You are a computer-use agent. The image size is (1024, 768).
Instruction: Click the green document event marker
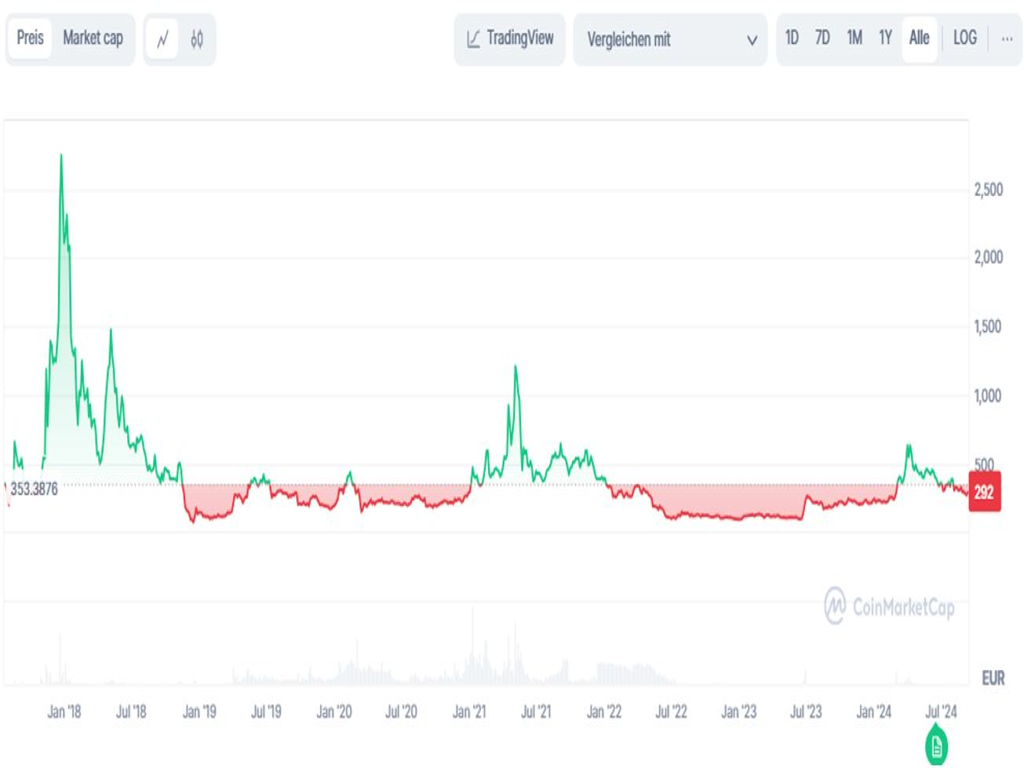click(937, 745)
